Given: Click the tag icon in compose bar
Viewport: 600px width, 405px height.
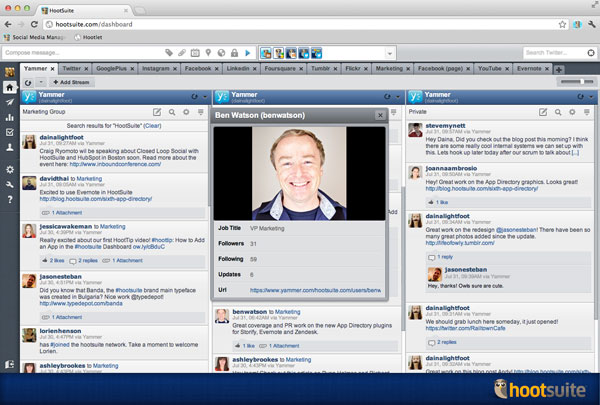Looking at the screenshot, I should click(x=169, y=53).
